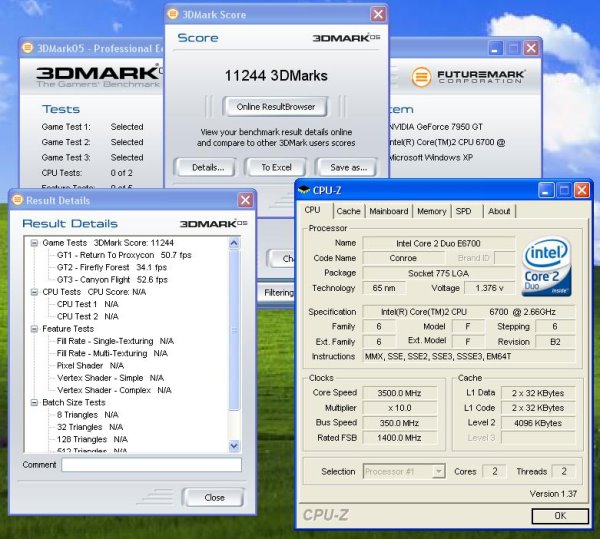Click the 11244 3DMarks score text
Image resolution: width=600 pixels, height=539 pixels.
[276, 76]
